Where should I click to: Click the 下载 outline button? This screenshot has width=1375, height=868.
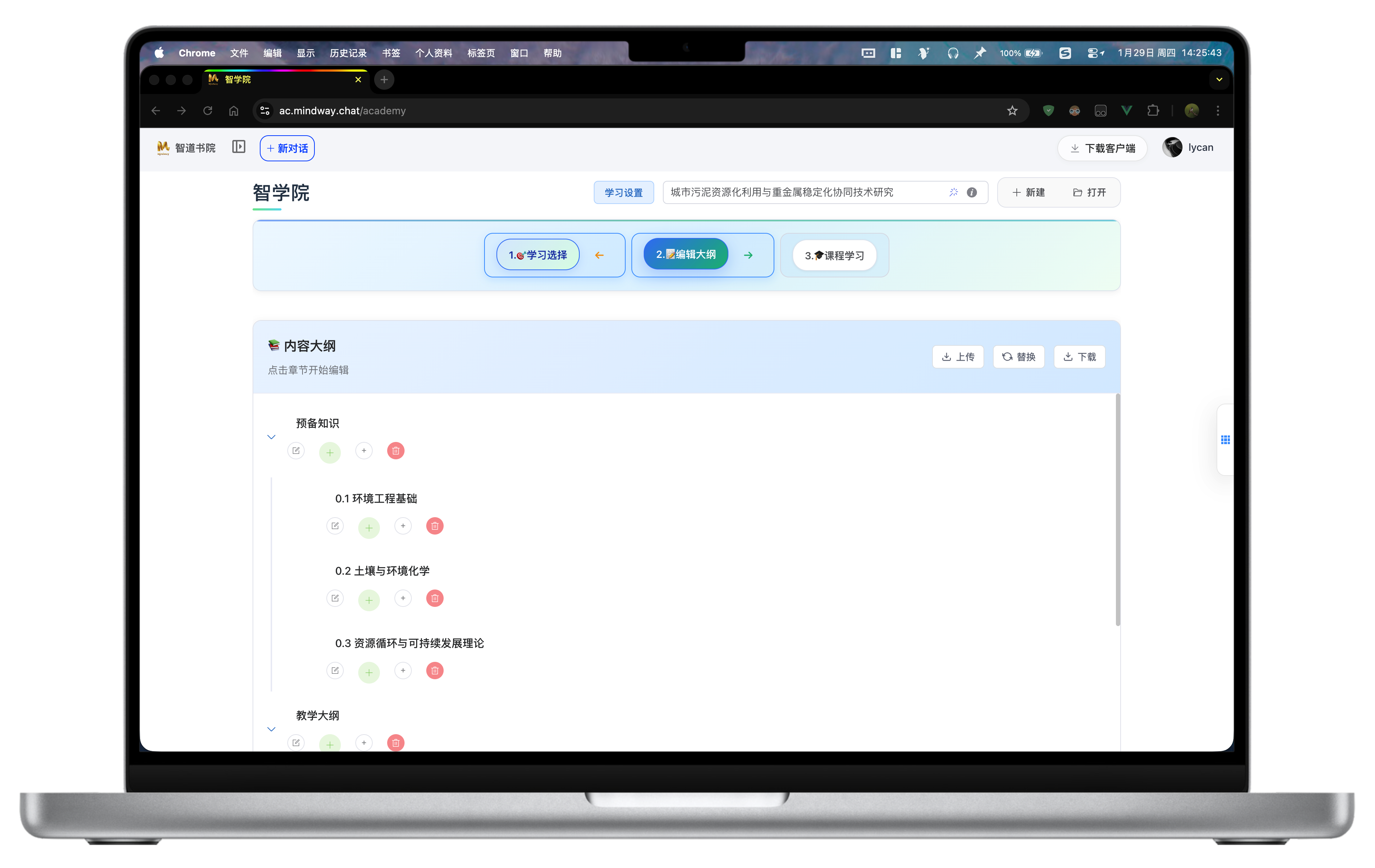pyautogui.click(x=1079, y=357)
